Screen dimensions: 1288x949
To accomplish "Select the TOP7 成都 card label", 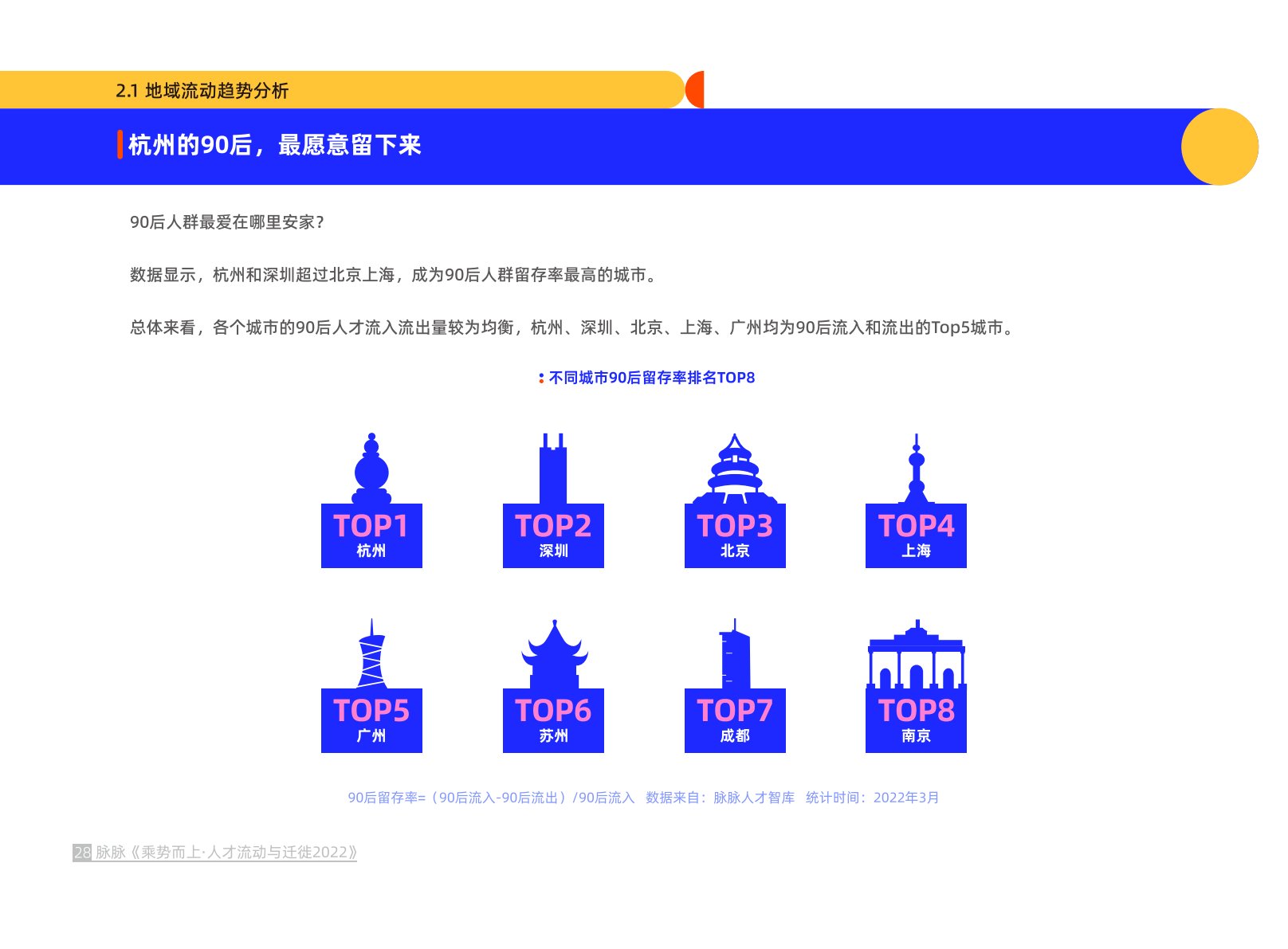I will click(x=735, y=720).
